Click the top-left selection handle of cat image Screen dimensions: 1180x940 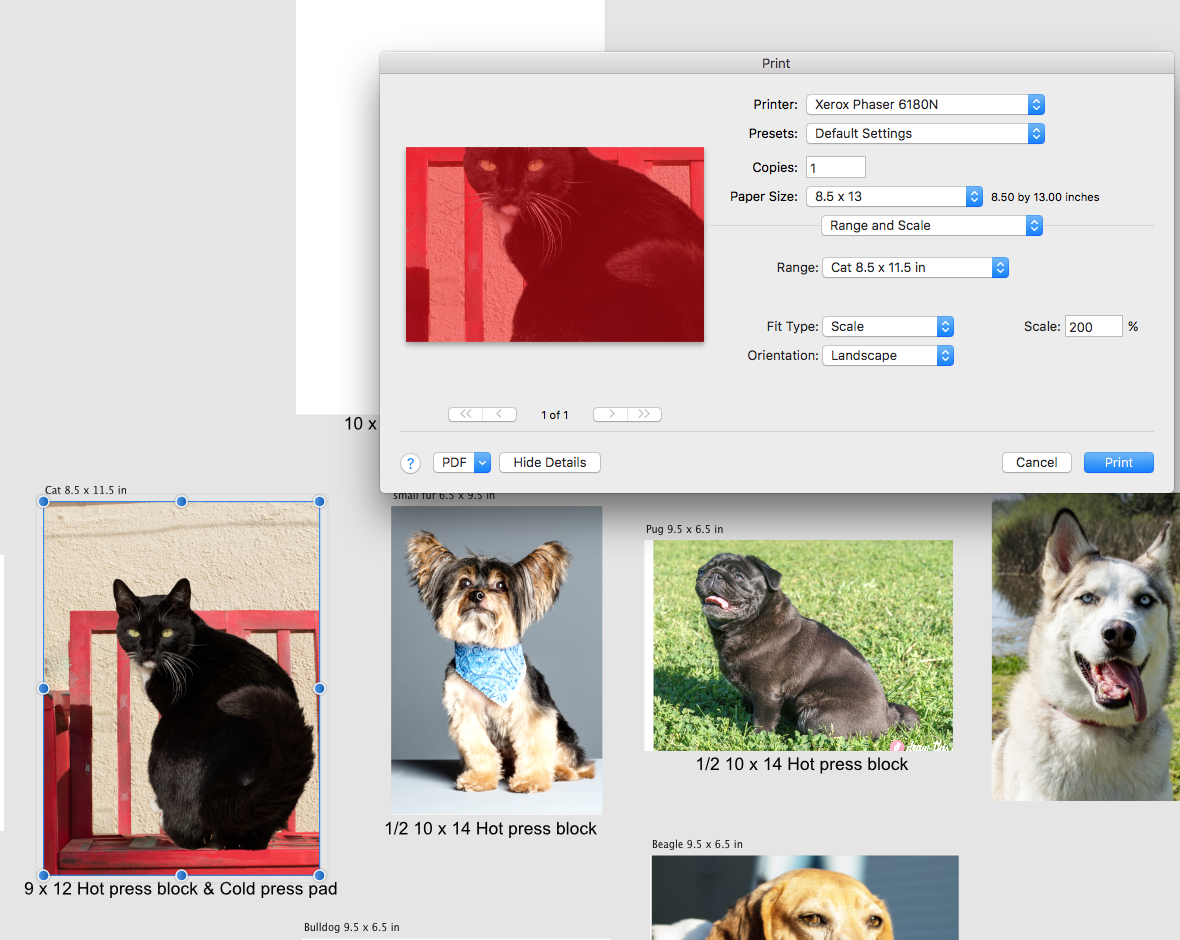44,501
